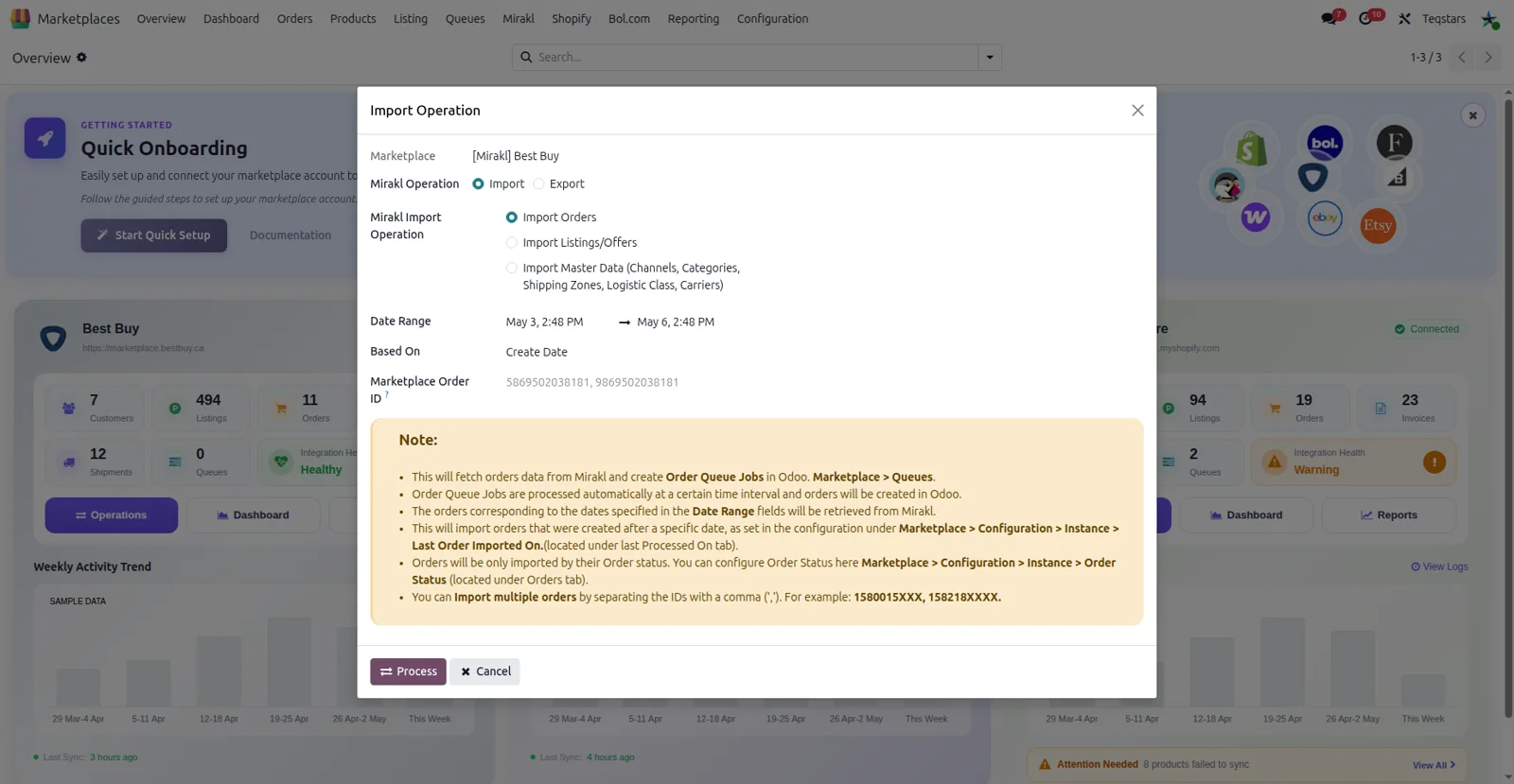Open the Teqstars company switcher

click(x=1443, y=19)
